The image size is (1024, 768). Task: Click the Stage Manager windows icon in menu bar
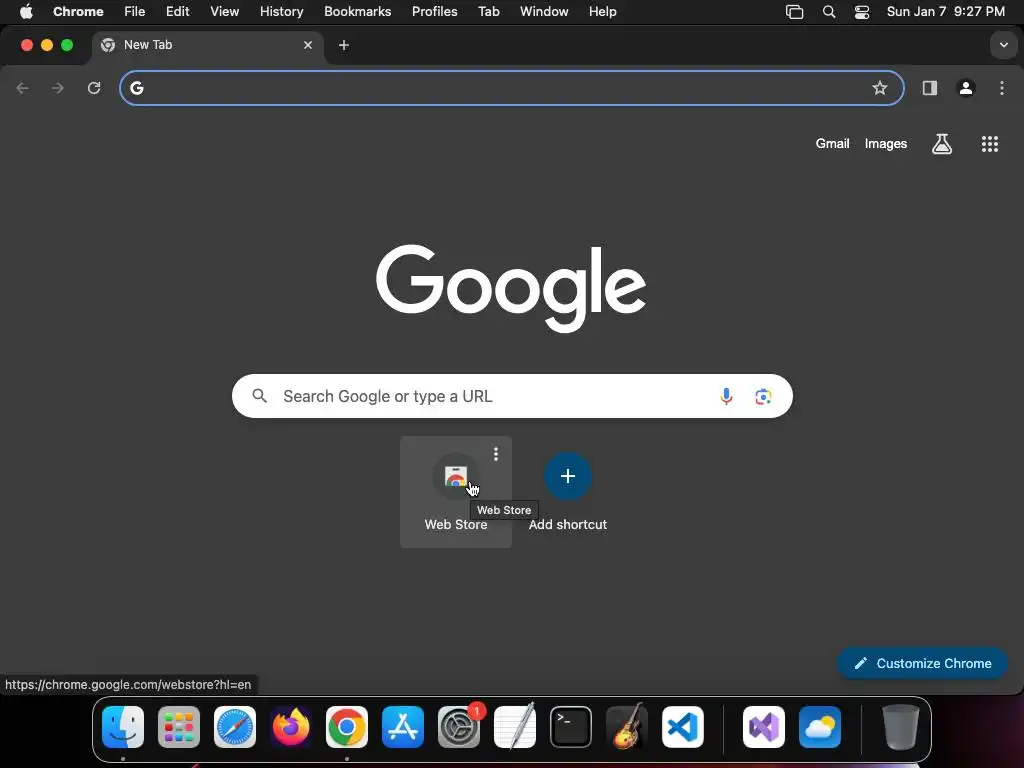794,12
